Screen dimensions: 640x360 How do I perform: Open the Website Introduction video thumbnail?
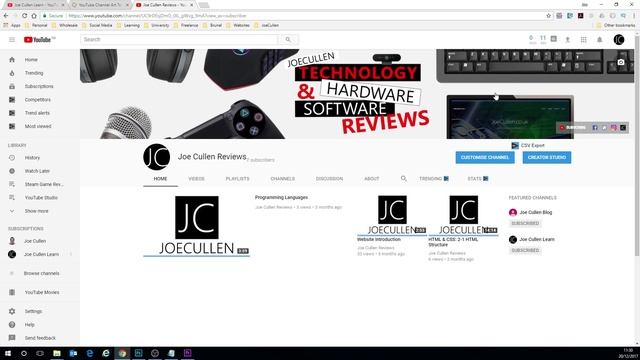coord(392,215)
